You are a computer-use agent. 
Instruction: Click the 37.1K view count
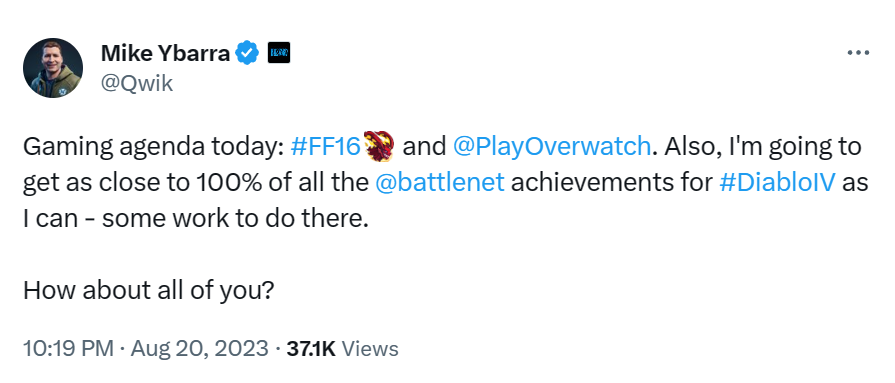(x=311, y=348)
